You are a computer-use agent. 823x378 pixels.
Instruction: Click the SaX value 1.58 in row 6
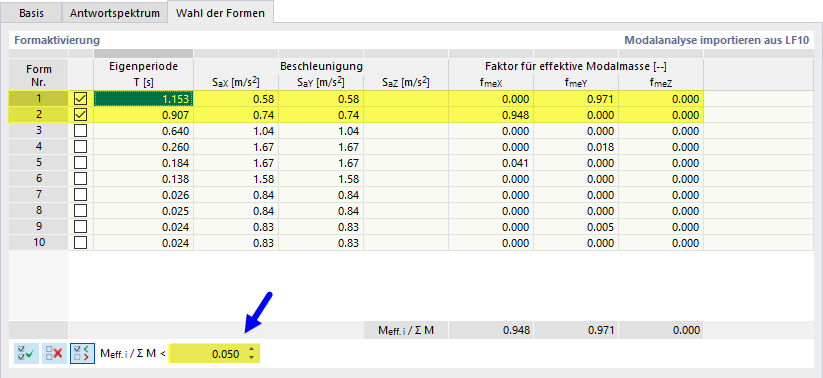click(x=236, y=178)
